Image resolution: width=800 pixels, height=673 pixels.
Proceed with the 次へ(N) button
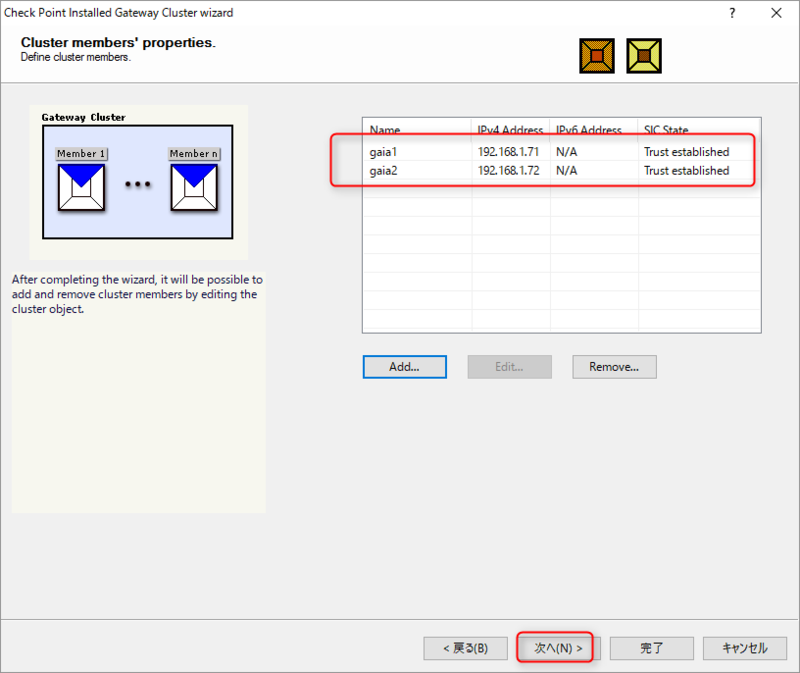[x=558, y=648]
